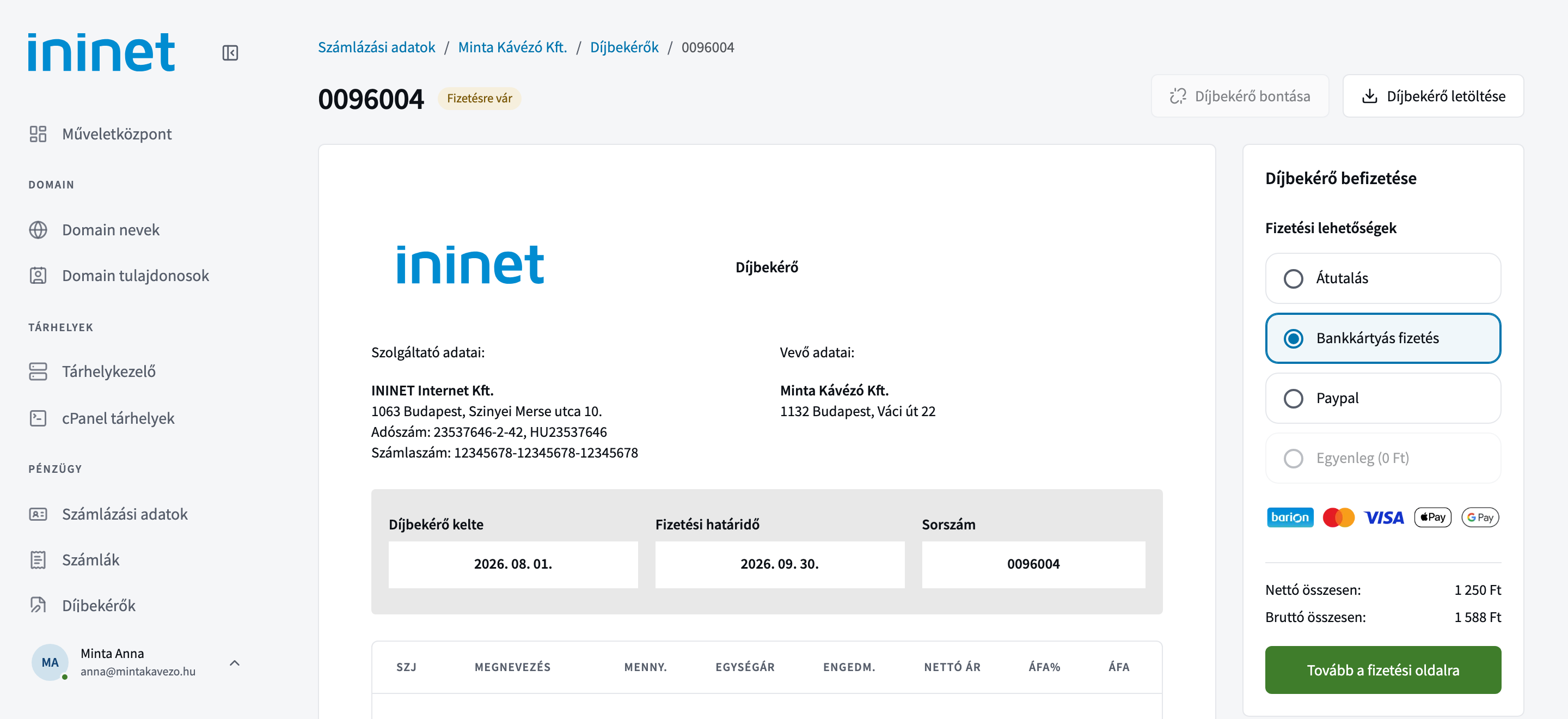1568x719 pixels.
Task: Choose Paypal as payment method
Action: 1383,398
